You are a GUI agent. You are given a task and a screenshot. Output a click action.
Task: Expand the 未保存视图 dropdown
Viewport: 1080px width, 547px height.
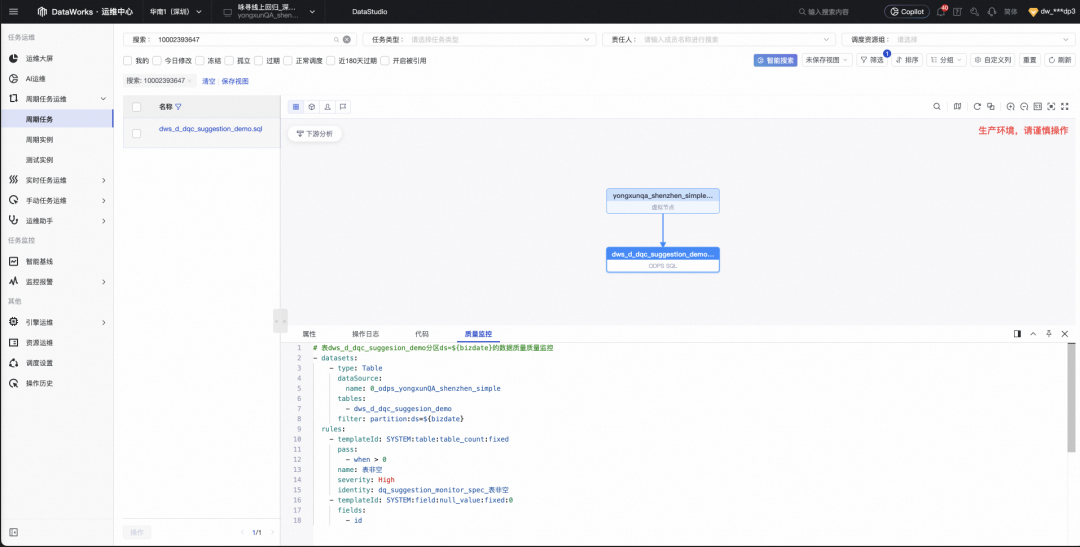827,61
